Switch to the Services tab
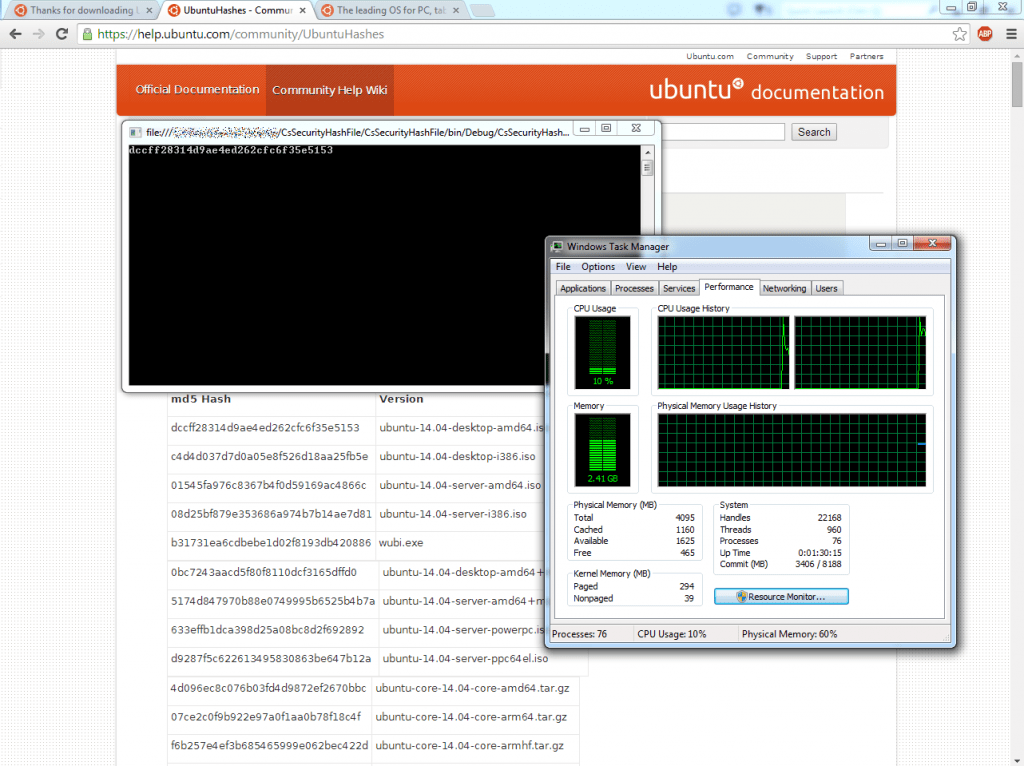The image size is (1024, 766). (x=679, y=288)
